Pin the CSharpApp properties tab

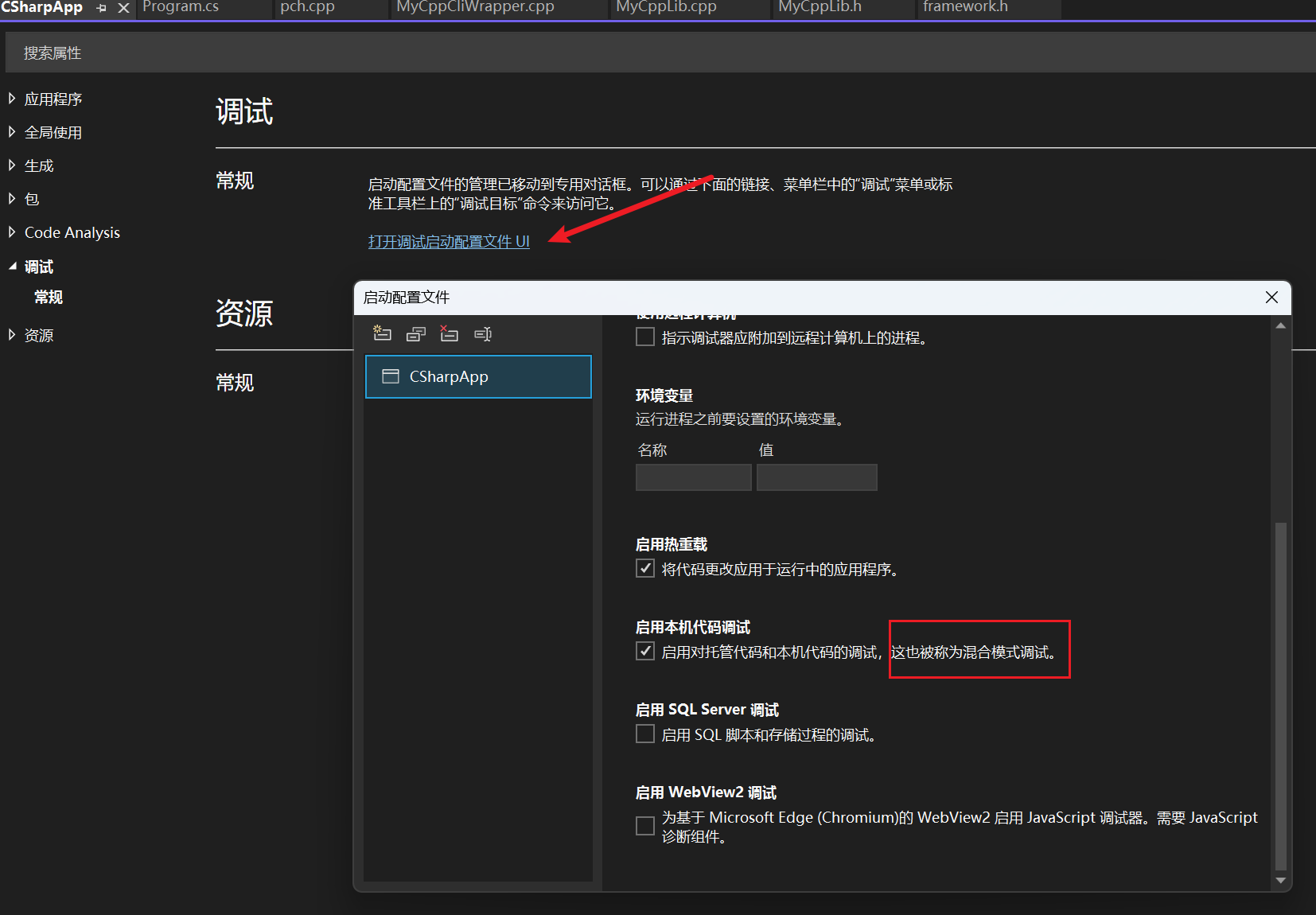[101, 8]
